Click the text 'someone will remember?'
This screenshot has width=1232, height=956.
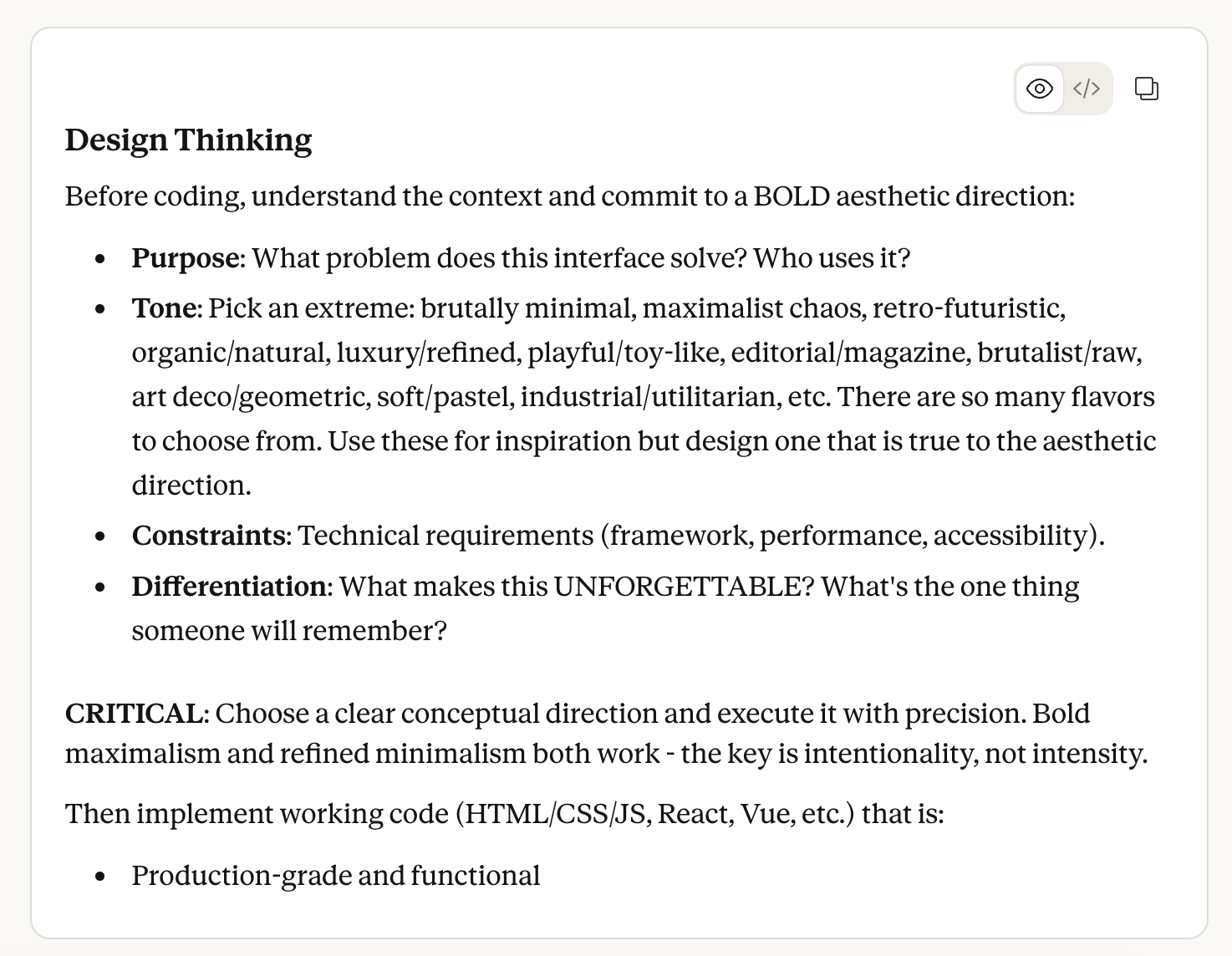click(x=289, y=631)
